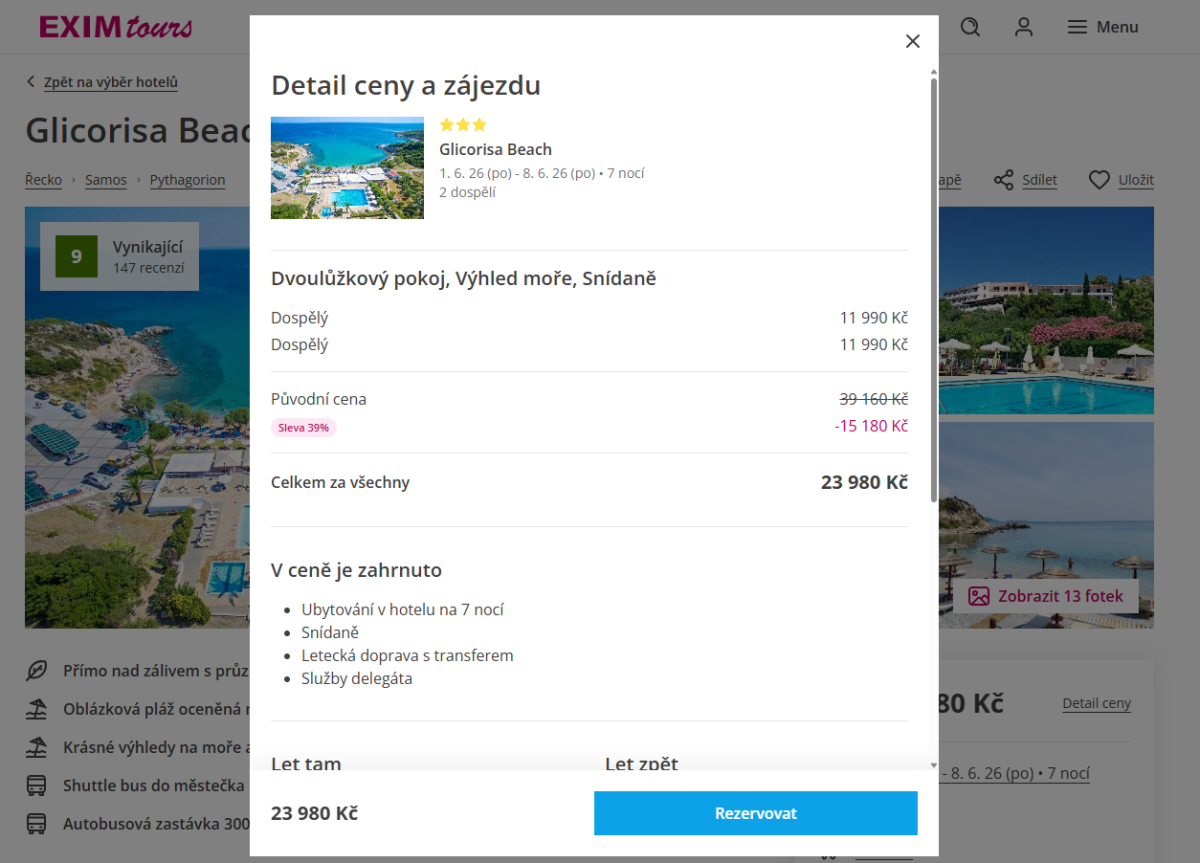Click the Sleva 39% discount badge
This screenshot has height=863, width=1200.
point(304,428)
